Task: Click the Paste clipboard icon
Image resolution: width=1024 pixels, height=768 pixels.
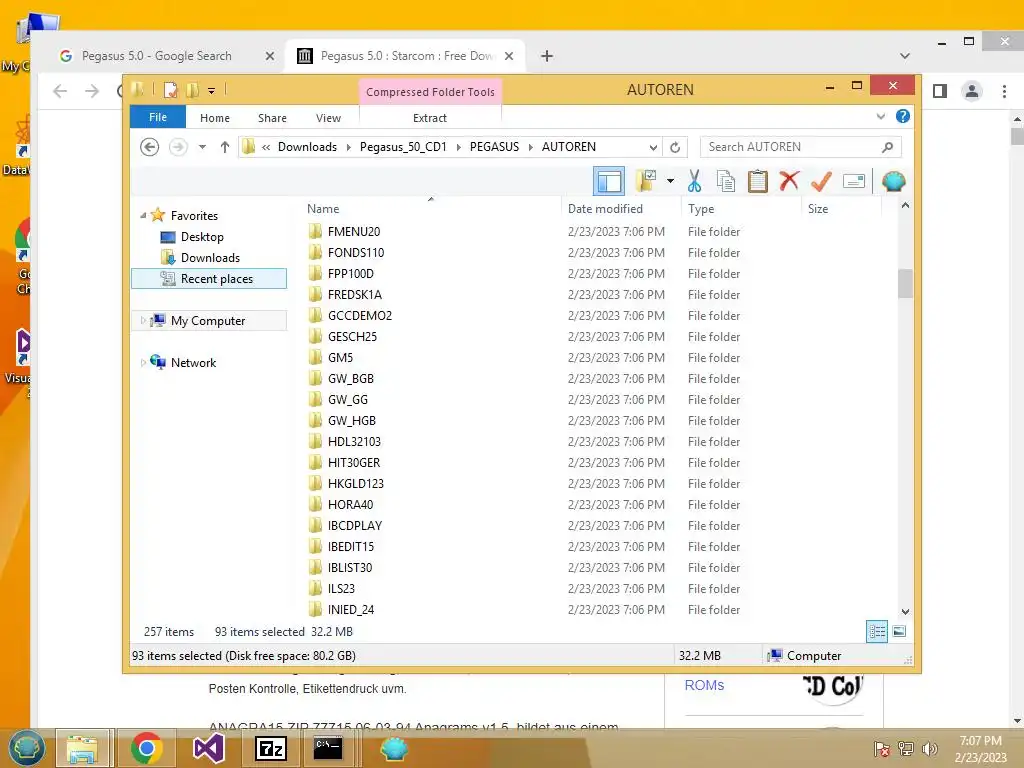Action: [x=757, y=181]
